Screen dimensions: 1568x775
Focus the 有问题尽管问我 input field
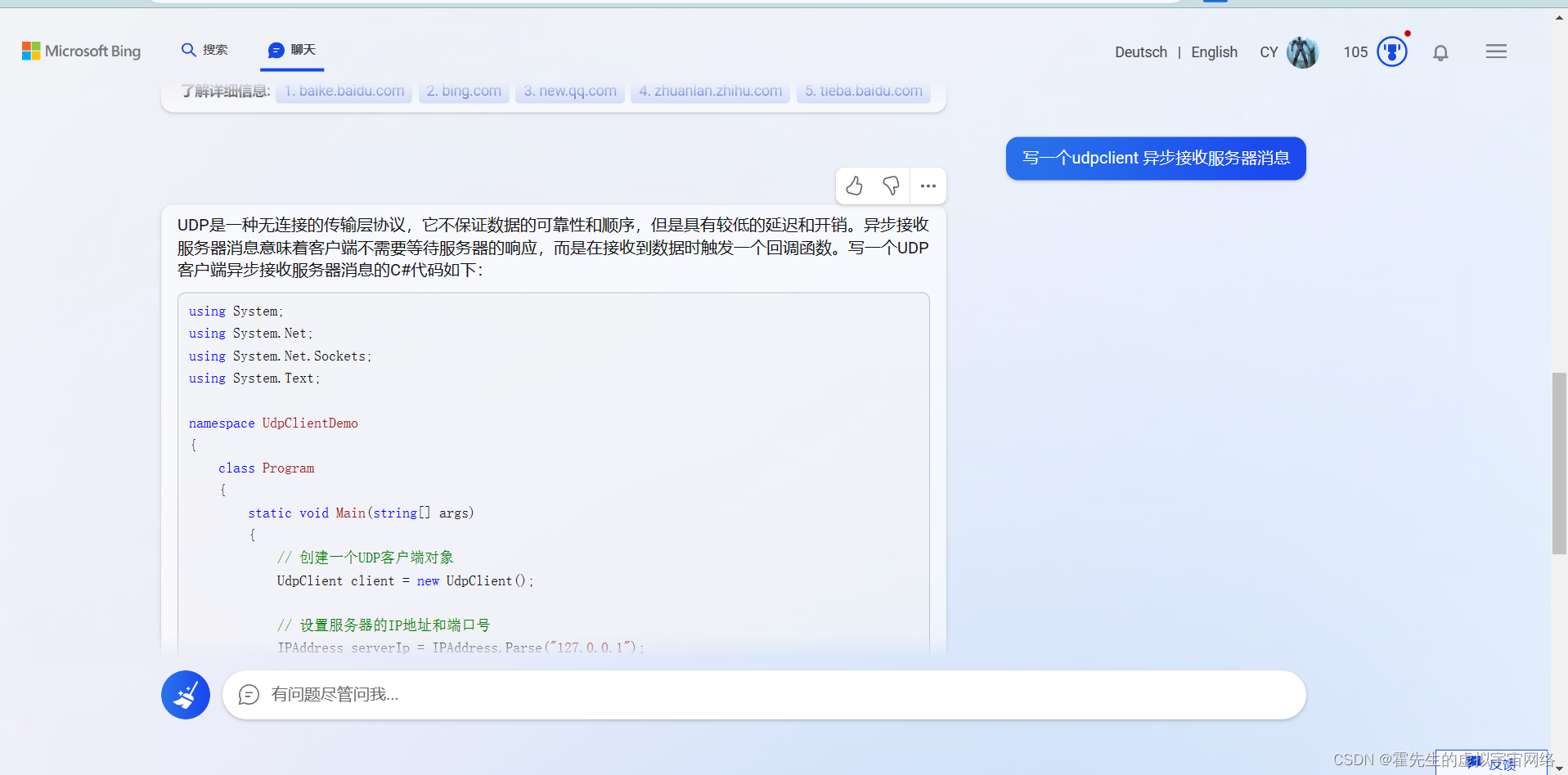[x=764, y=695]
